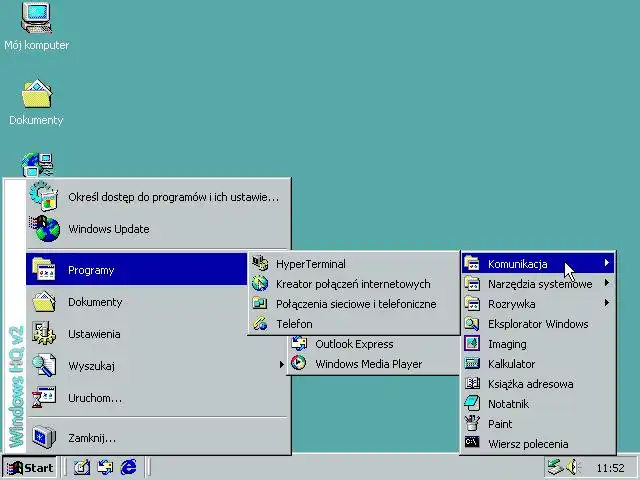Screen dimensions: 640x480
Task: Click the Imaging text label
Action: pyautogui.click(x=507, y=344)
